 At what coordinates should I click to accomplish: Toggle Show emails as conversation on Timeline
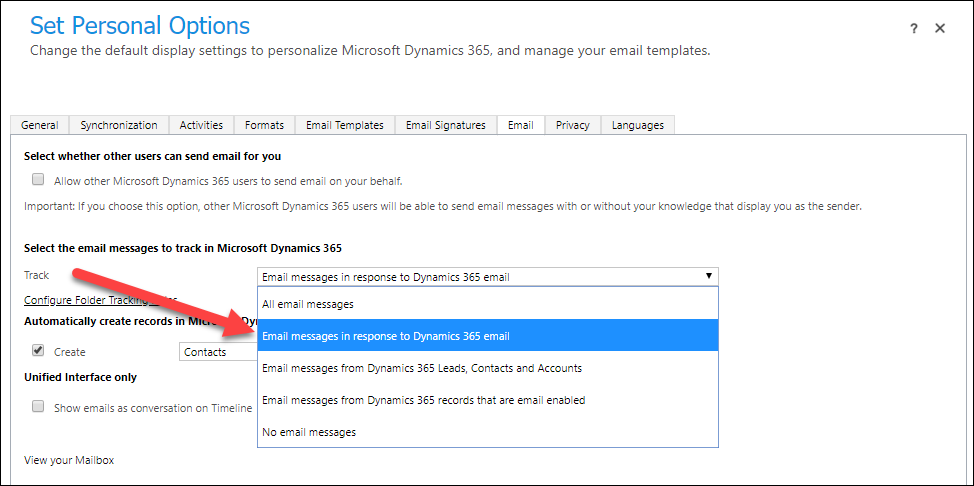[x=38, y=407]
